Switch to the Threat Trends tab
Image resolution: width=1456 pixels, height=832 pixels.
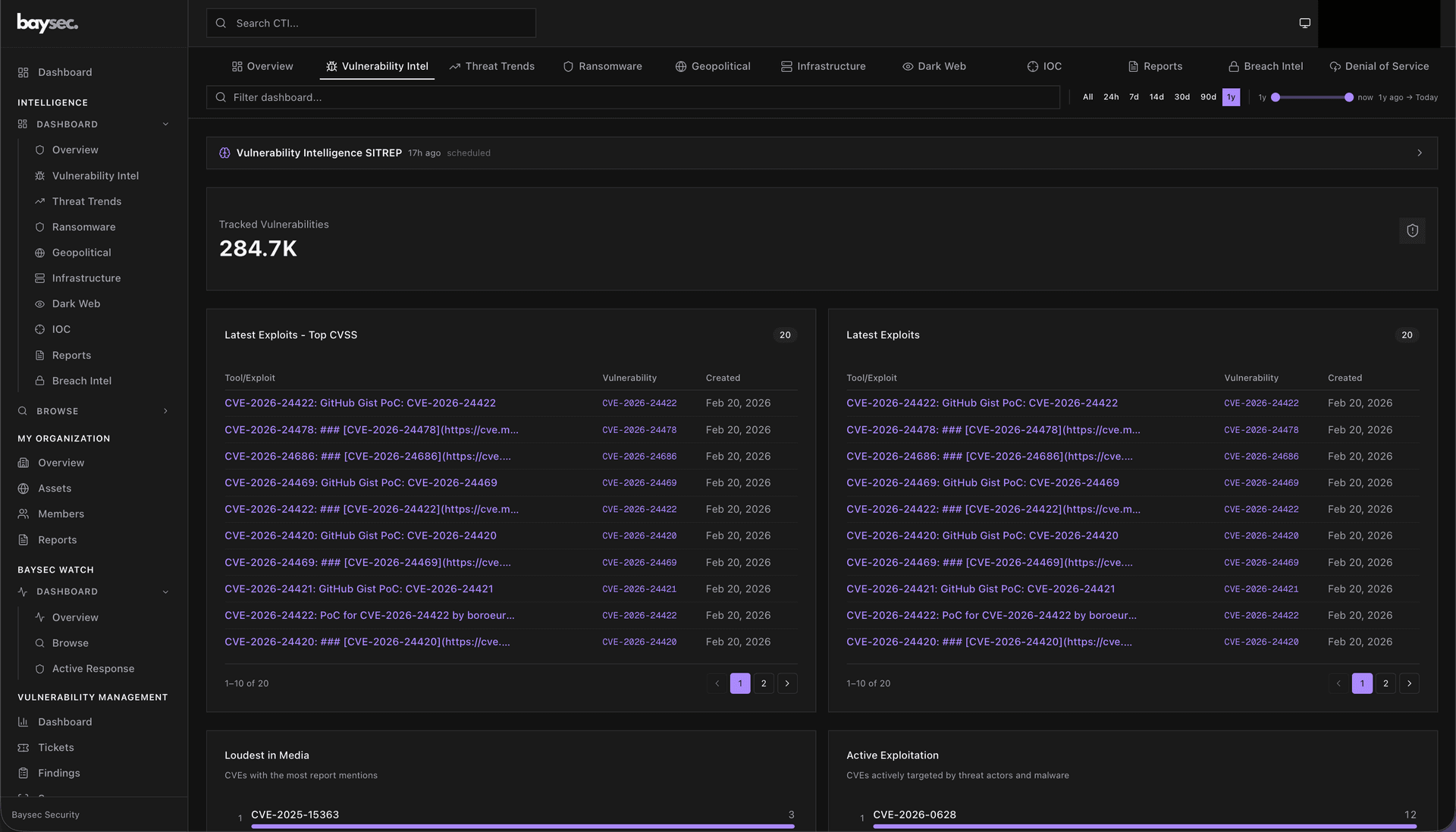click(491, 66)
